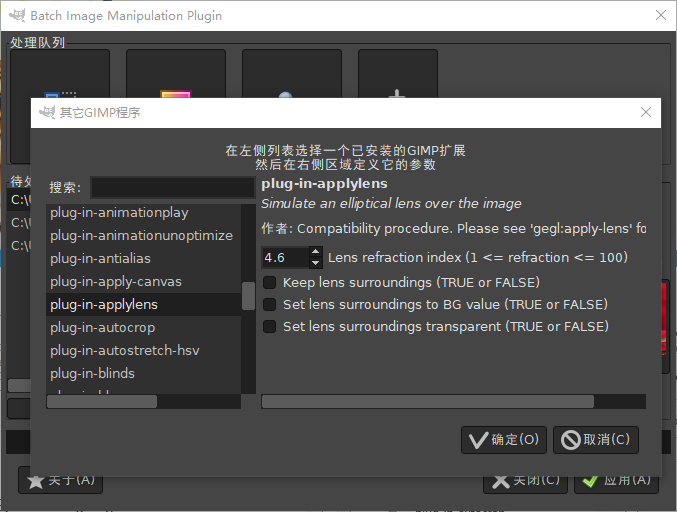The image size is (677, 512).
Task: Click the add (+) queue item tile
Action: [398, 73]
